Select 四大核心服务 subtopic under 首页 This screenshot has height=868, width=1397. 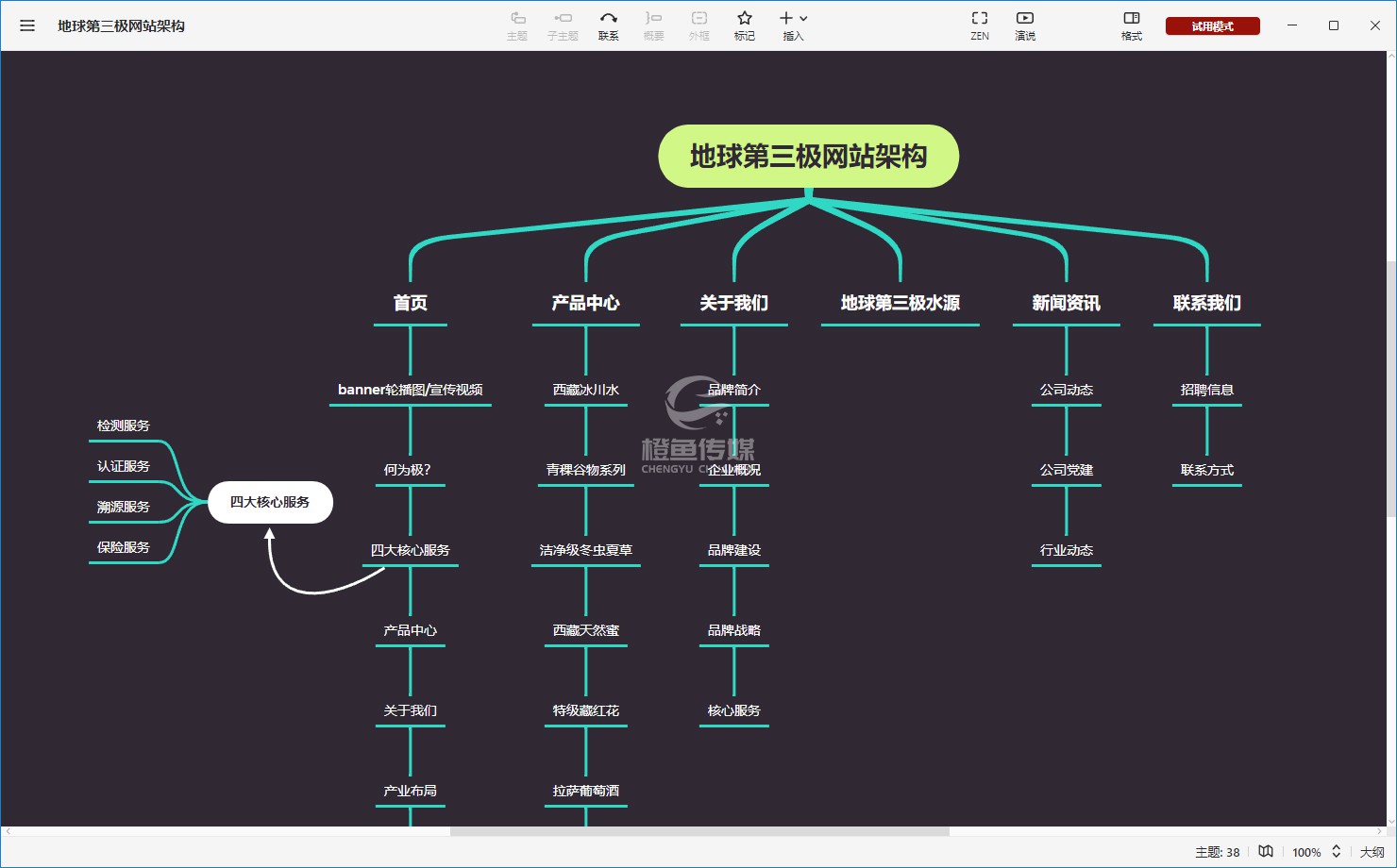click(x=411, y=550)
